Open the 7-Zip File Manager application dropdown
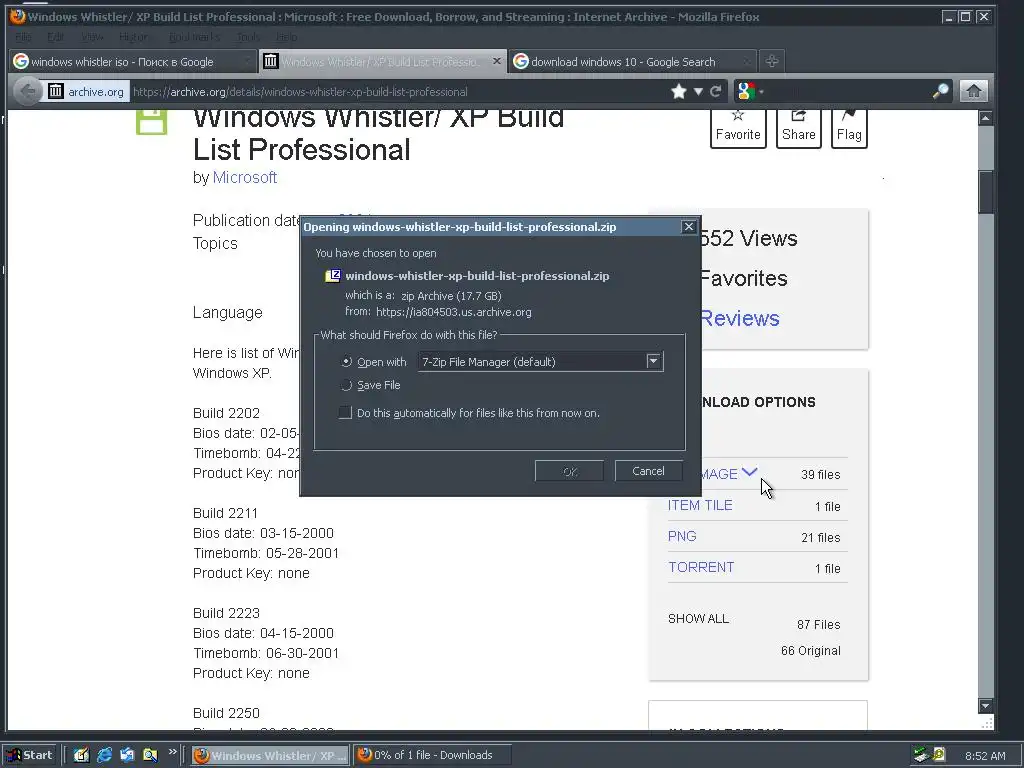 [x=653, y=361]
